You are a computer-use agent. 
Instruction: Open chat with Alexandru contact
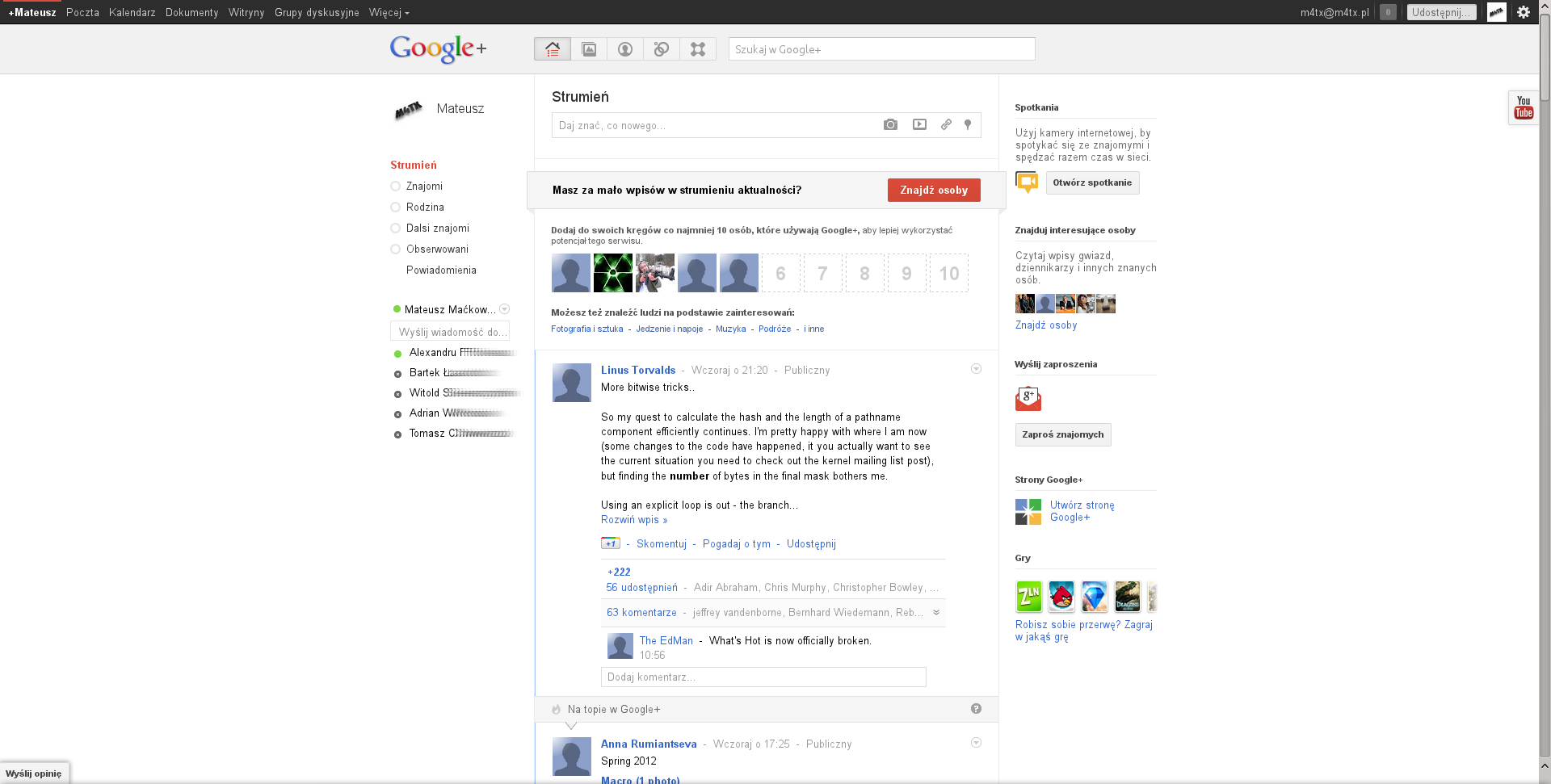tap(454, 352)
